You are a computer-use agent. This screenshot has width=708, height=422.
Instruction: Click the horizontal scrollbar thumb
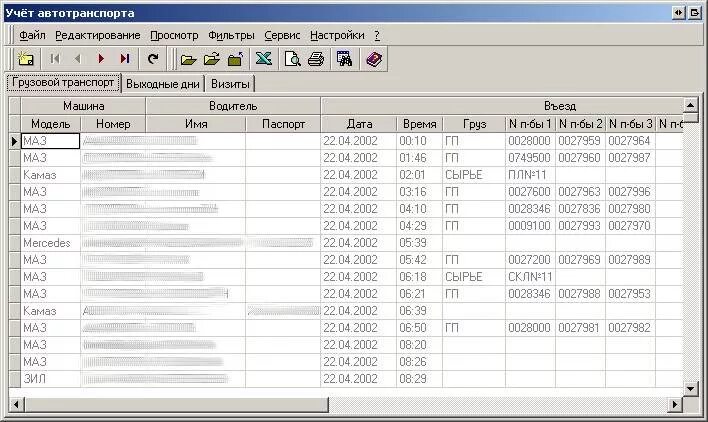(x=176, y=404)
